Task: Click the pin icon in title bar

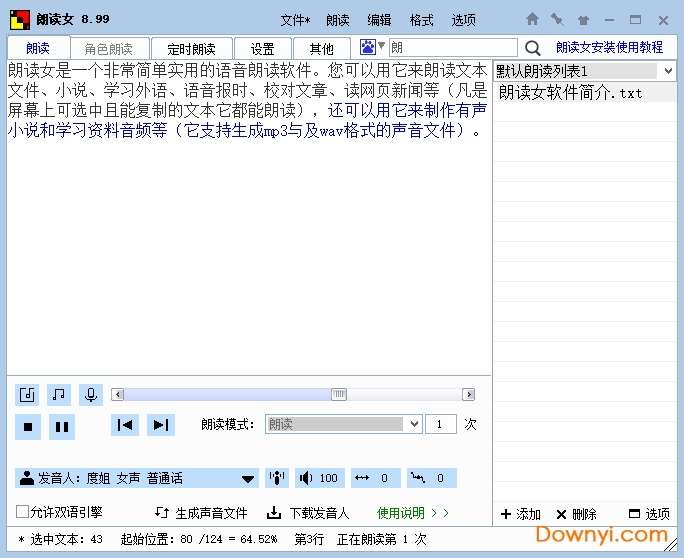Action: point(557,19)
